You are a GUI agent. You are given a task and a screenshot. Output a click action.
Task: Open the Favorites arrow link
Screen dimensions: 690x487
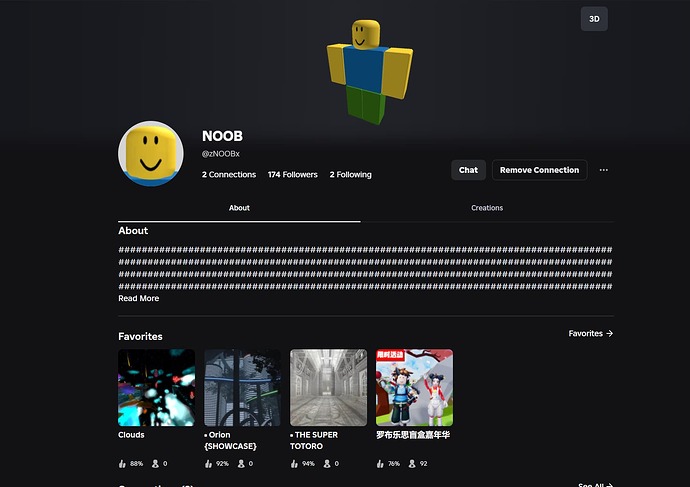tap(591, 333)
